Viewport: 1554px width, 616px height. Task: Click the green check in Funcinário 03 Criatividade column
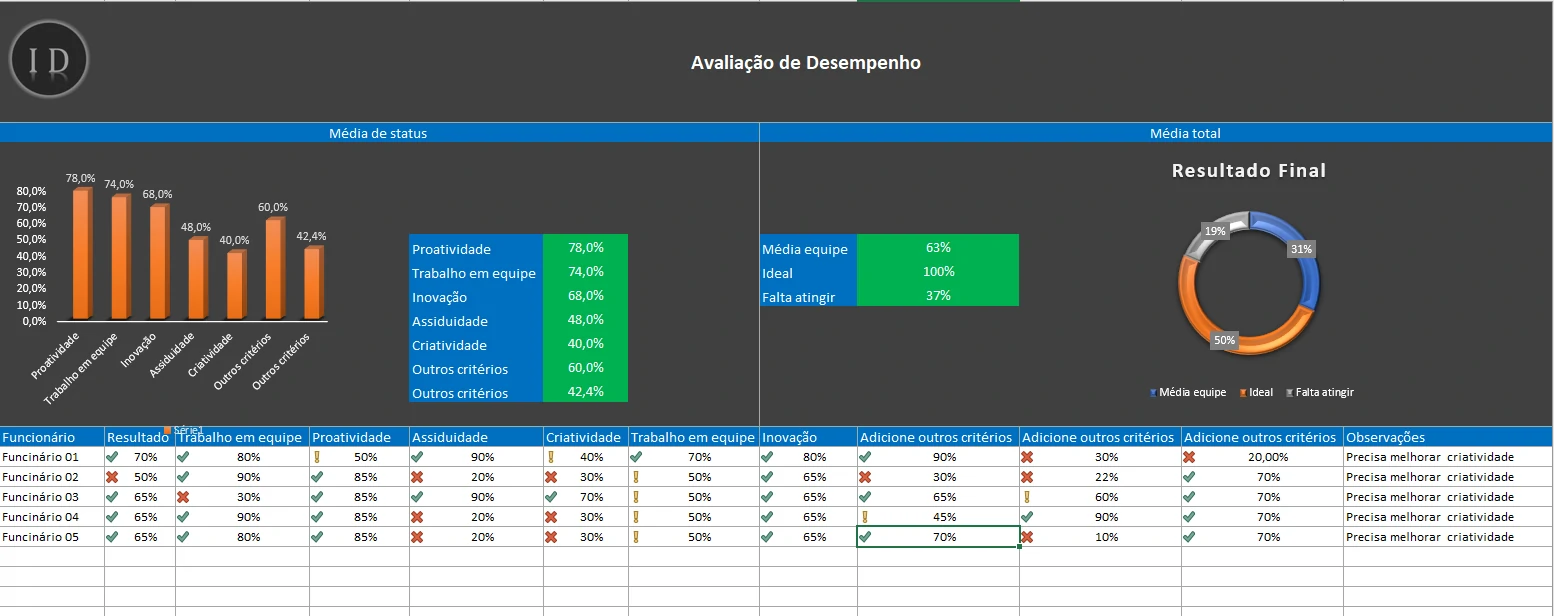553,496
